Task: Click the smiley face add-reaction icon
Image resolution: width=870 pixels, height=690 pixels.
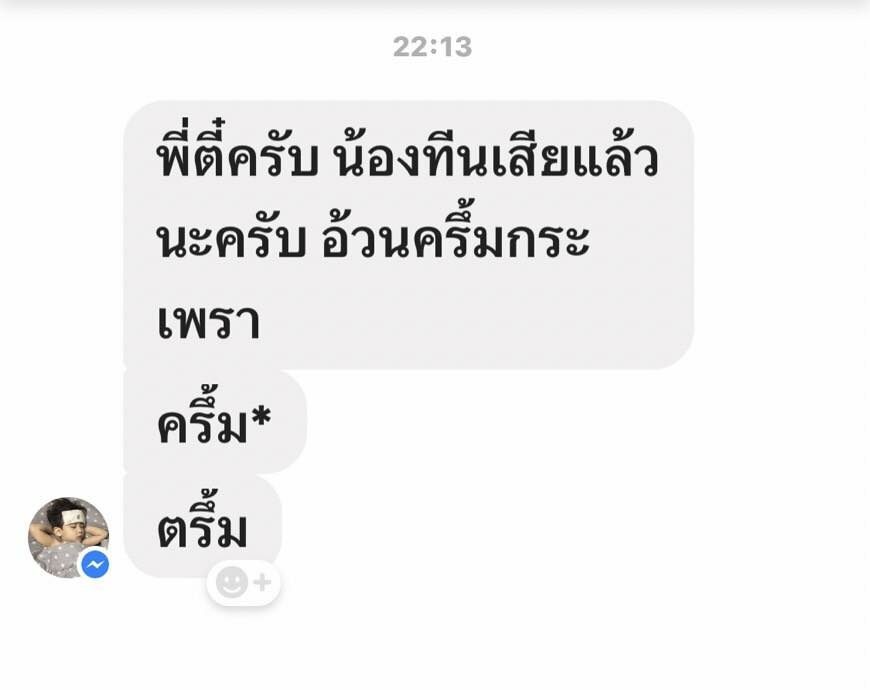Action: [x=232, y=582]
